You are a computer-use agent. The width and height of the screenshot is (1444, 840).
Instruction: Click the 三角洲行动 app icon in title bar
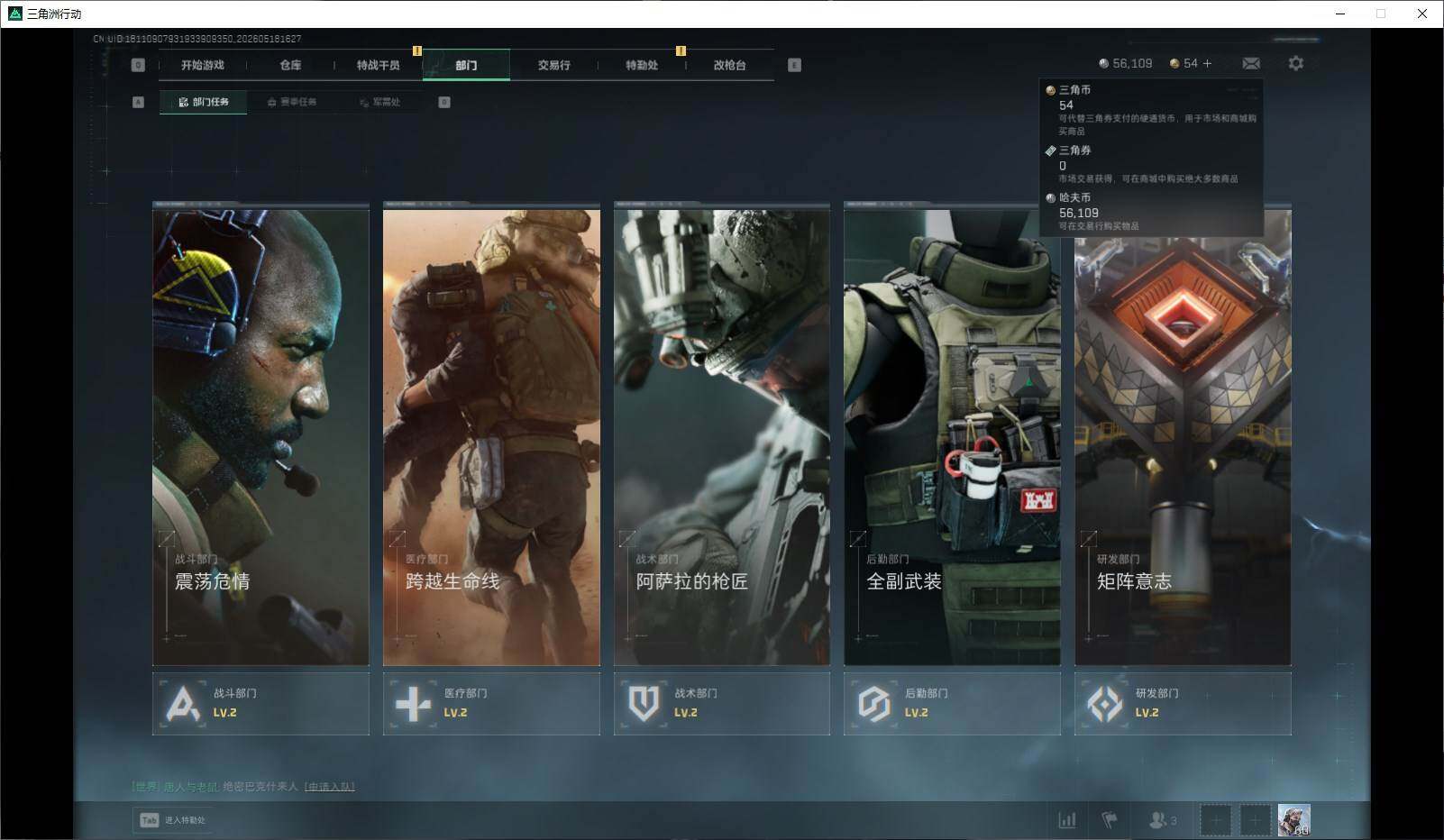14,14
